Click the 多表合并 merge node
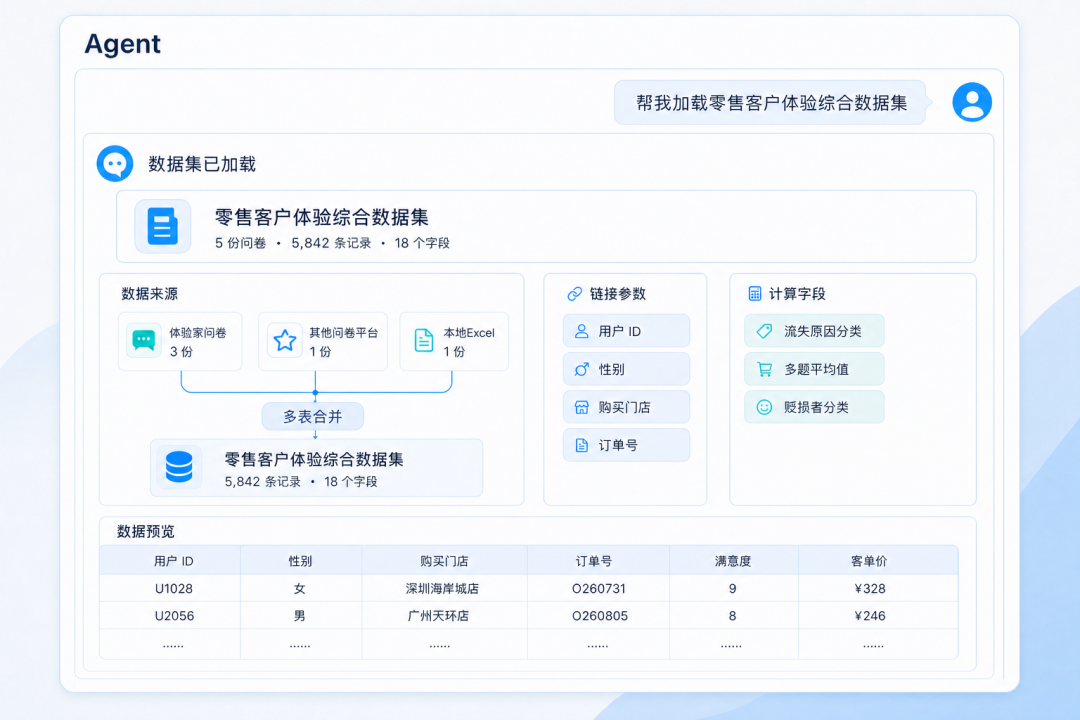This screenshot has width=1080, height=720. [313, 416]
